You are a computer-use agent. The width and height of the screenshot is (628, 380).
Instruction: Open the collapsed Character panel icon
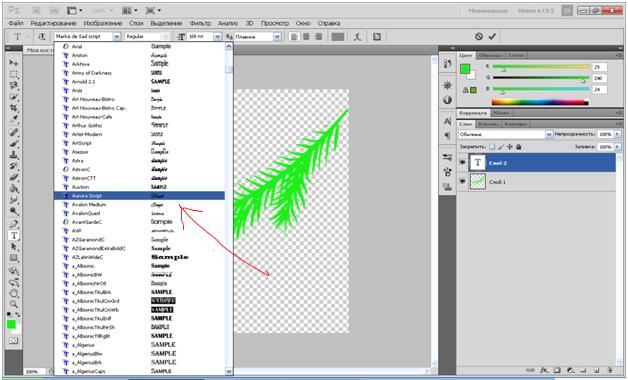click(447, 121)
